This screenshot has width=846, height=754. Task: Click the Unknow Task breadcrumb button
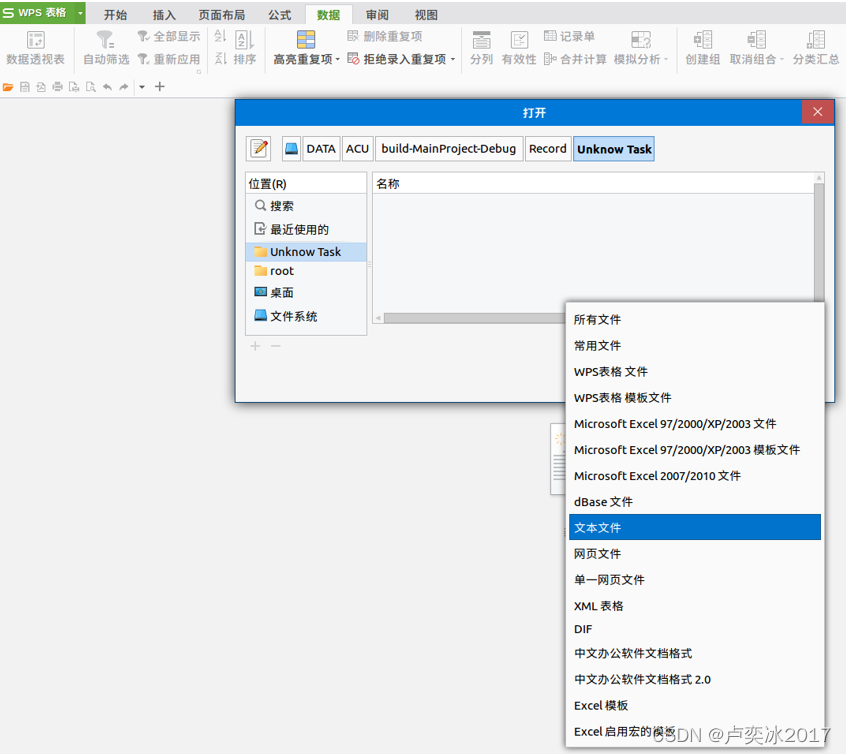[614, 149]
